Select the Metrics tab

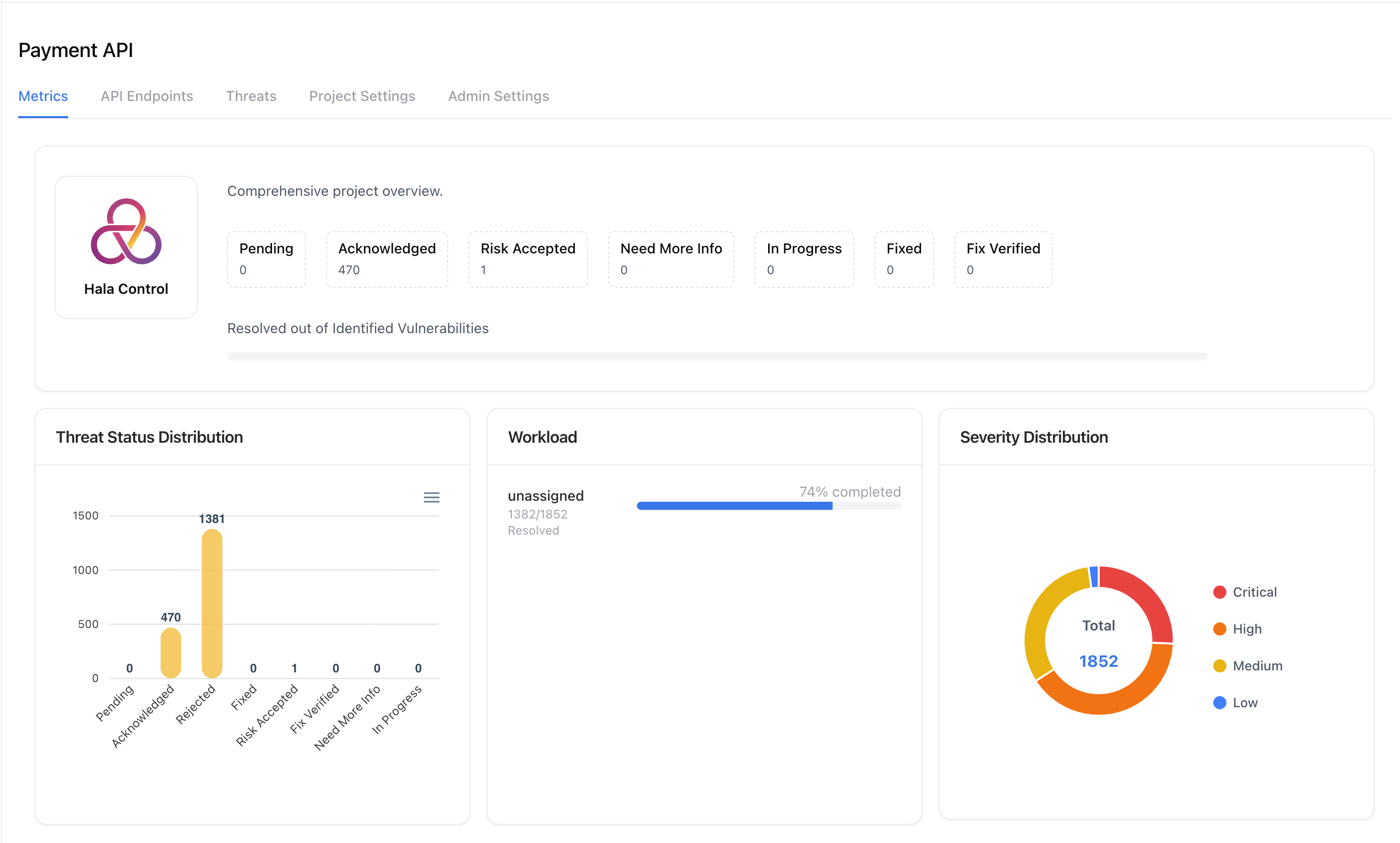click(x=43, y=96)
